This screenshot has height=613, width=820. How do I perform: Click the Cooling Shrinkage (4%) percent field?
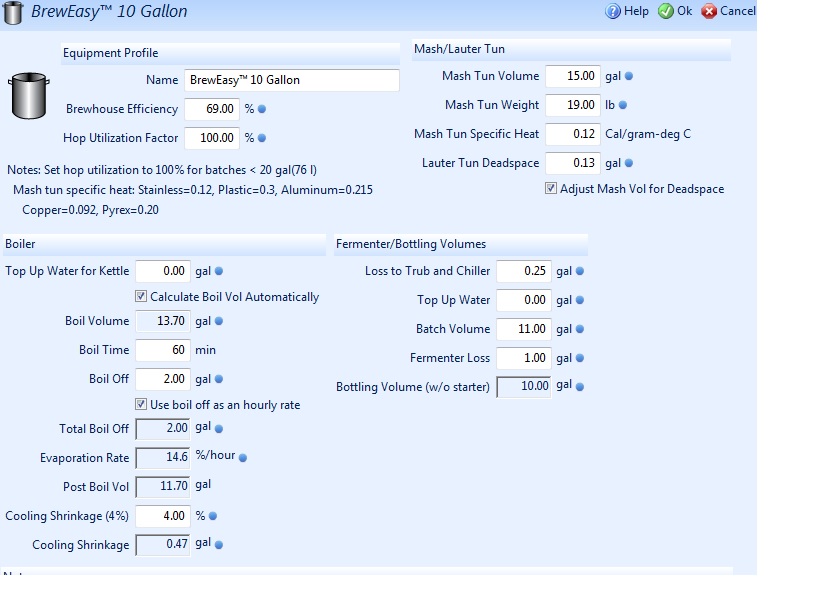163,516
